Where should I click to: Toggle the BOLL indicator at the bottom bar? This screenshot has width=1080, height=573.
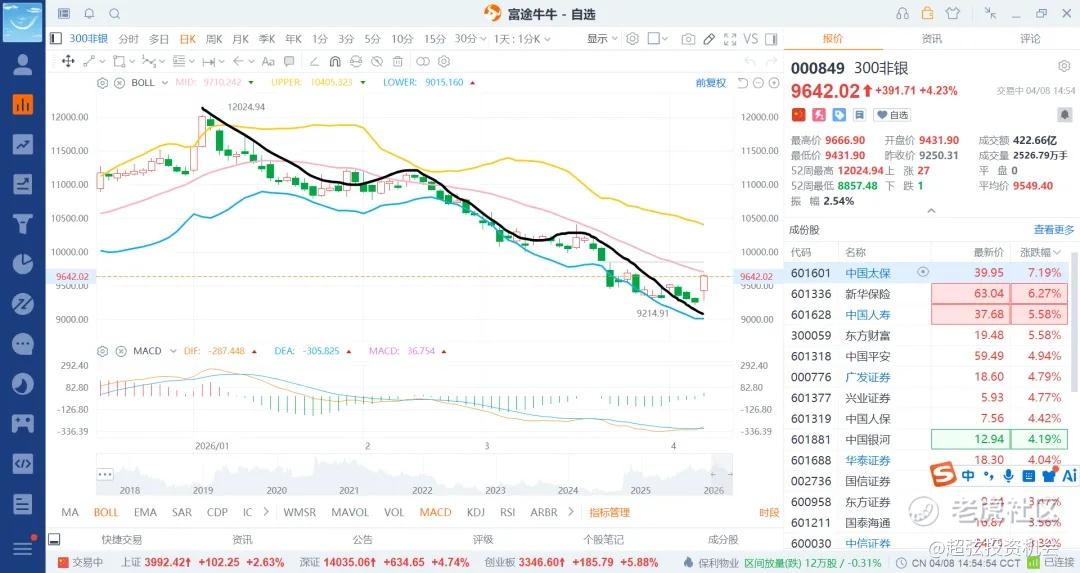coord(106,512)
